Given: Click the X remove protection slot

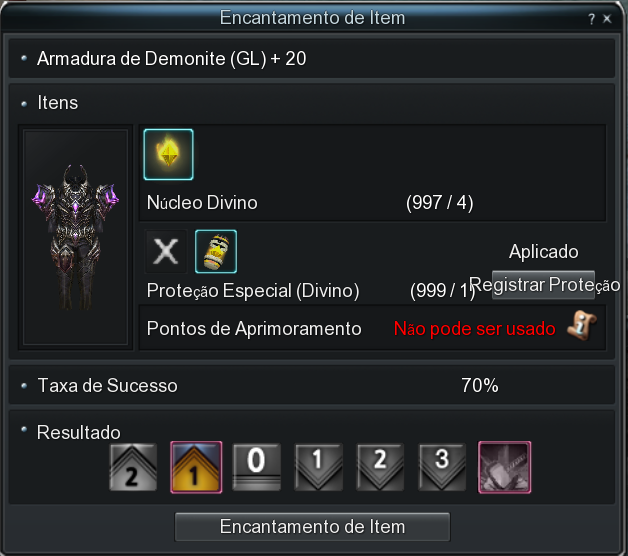Looking at the screenshot, I should [x=166, y=252].
